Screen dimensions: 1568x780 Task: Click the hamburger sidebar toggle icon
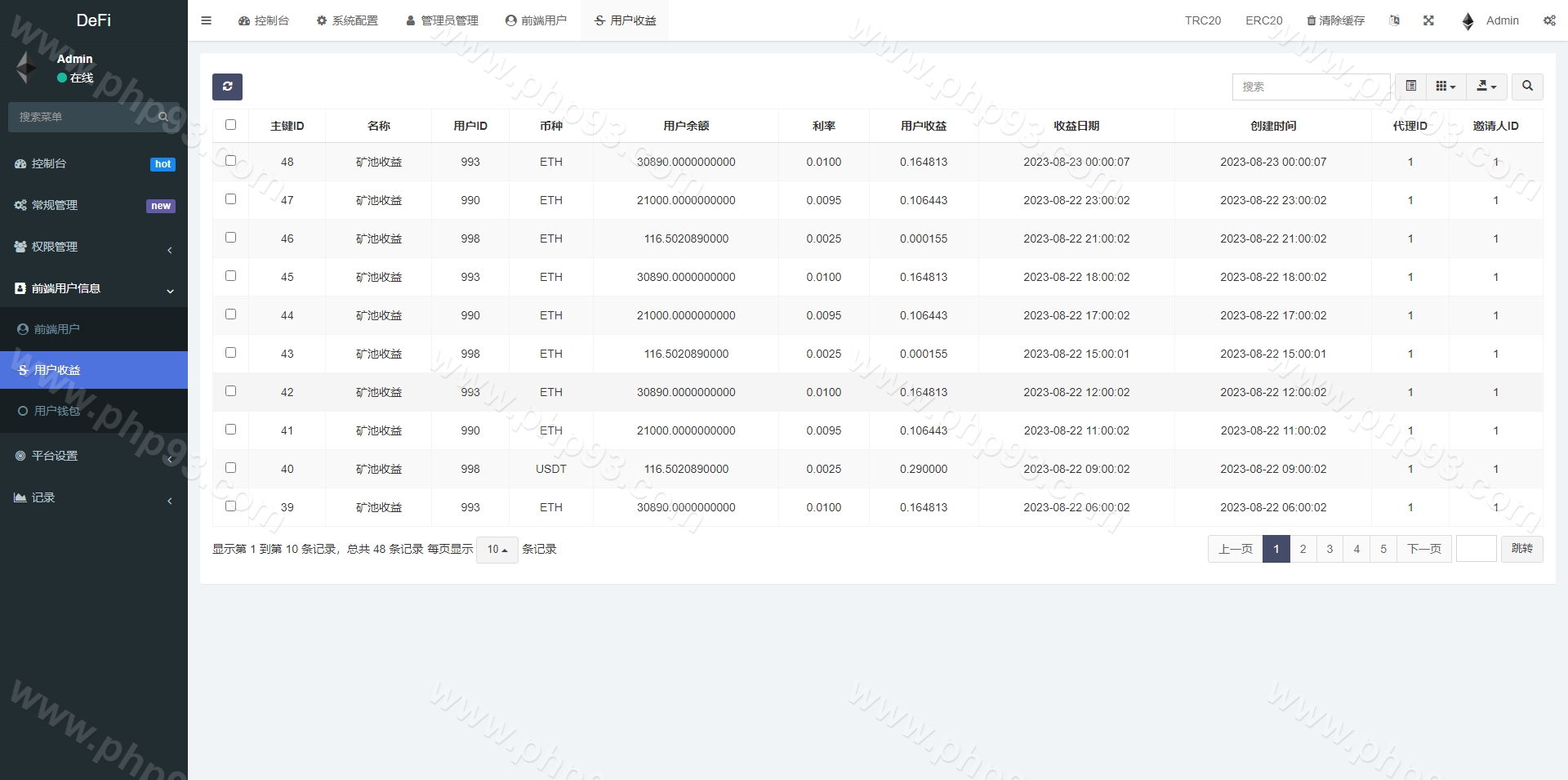point(206,20)
